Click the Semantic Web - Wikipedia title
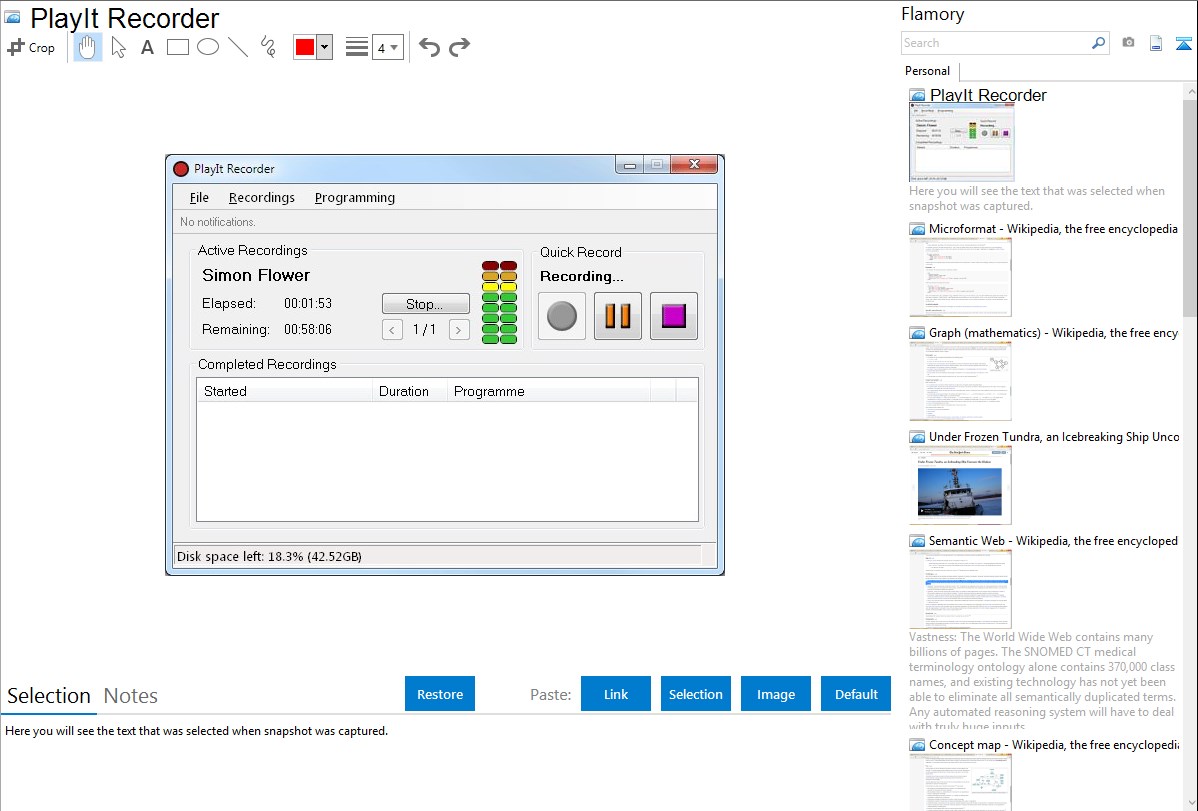Screen dimensions: 1198x811 point(1053,540)
